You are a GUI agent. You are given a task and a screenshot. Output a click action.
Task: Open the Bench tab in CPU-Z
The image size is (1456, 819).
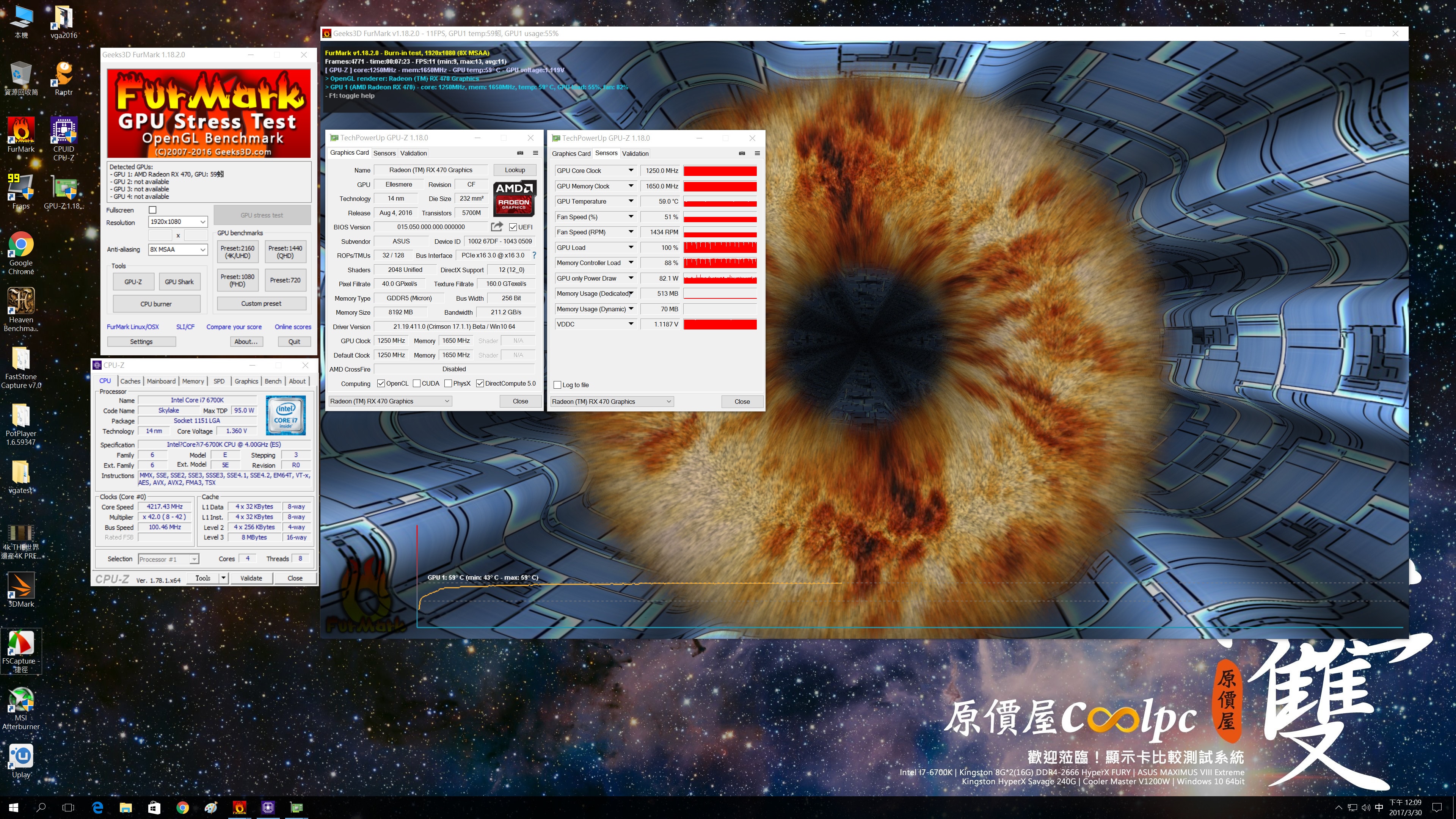[273, 381]
